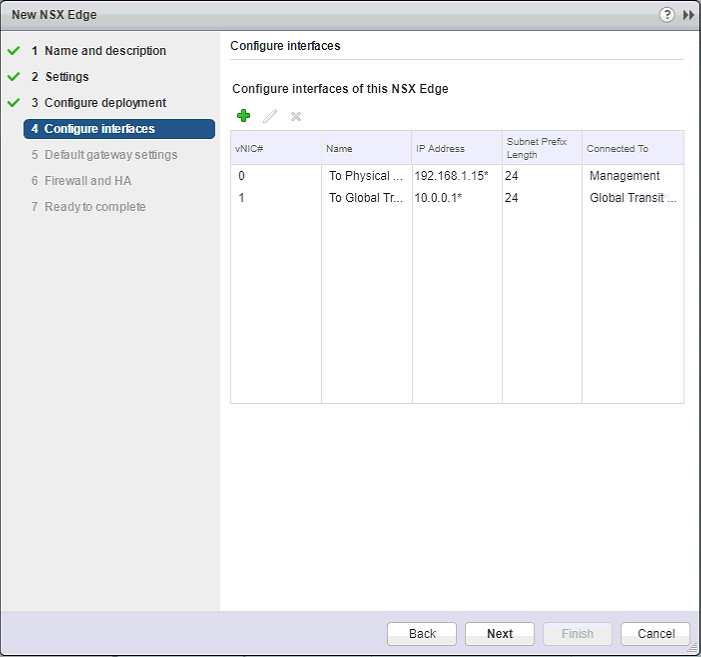701x657 pixels.
Task: Select the To Global Transit interface row
Action: tap(366, 198)
